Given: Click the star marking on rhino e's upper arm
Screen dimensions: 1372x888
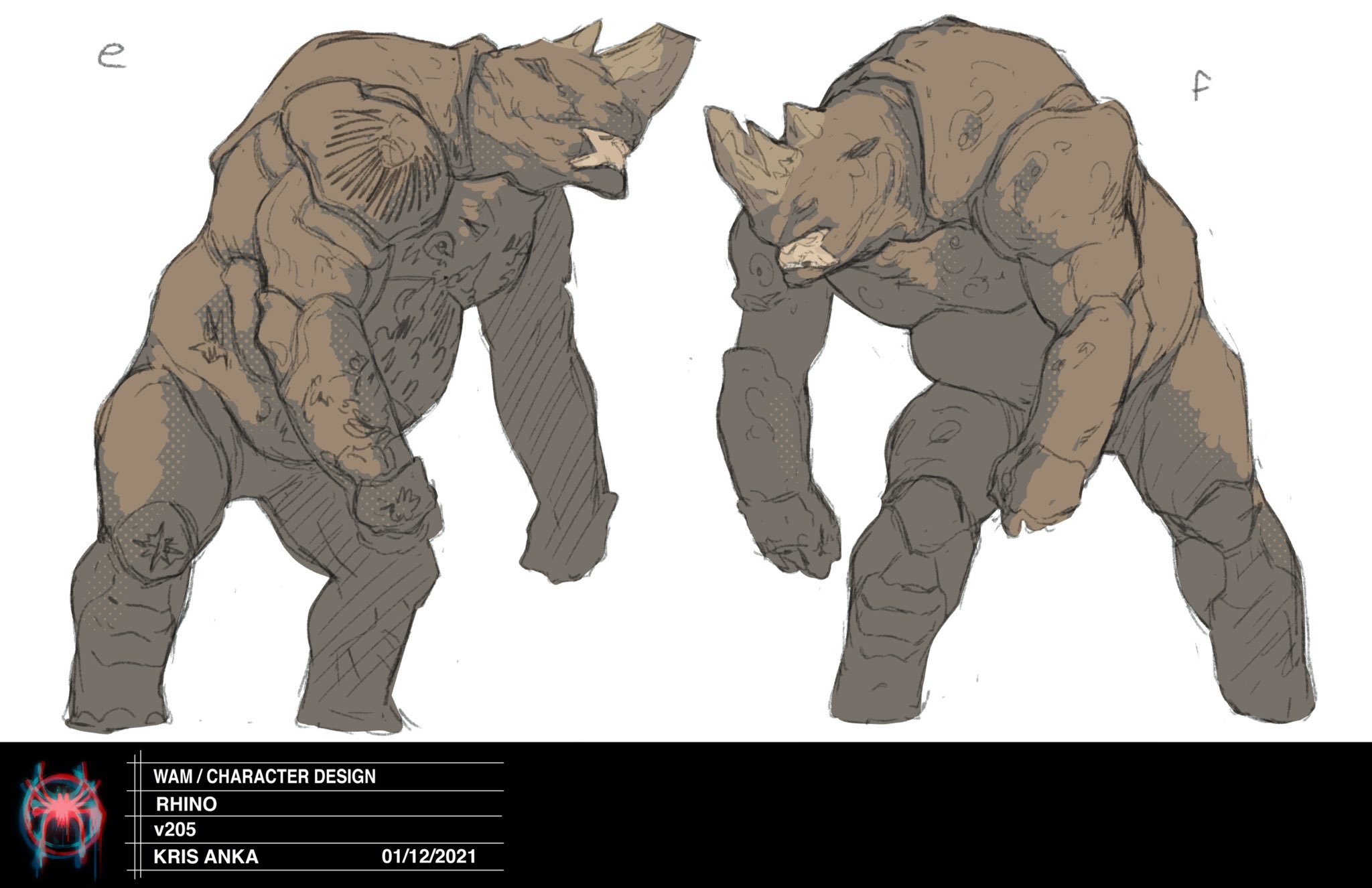Looking at the screenshot, I should [x=213, y=340].
